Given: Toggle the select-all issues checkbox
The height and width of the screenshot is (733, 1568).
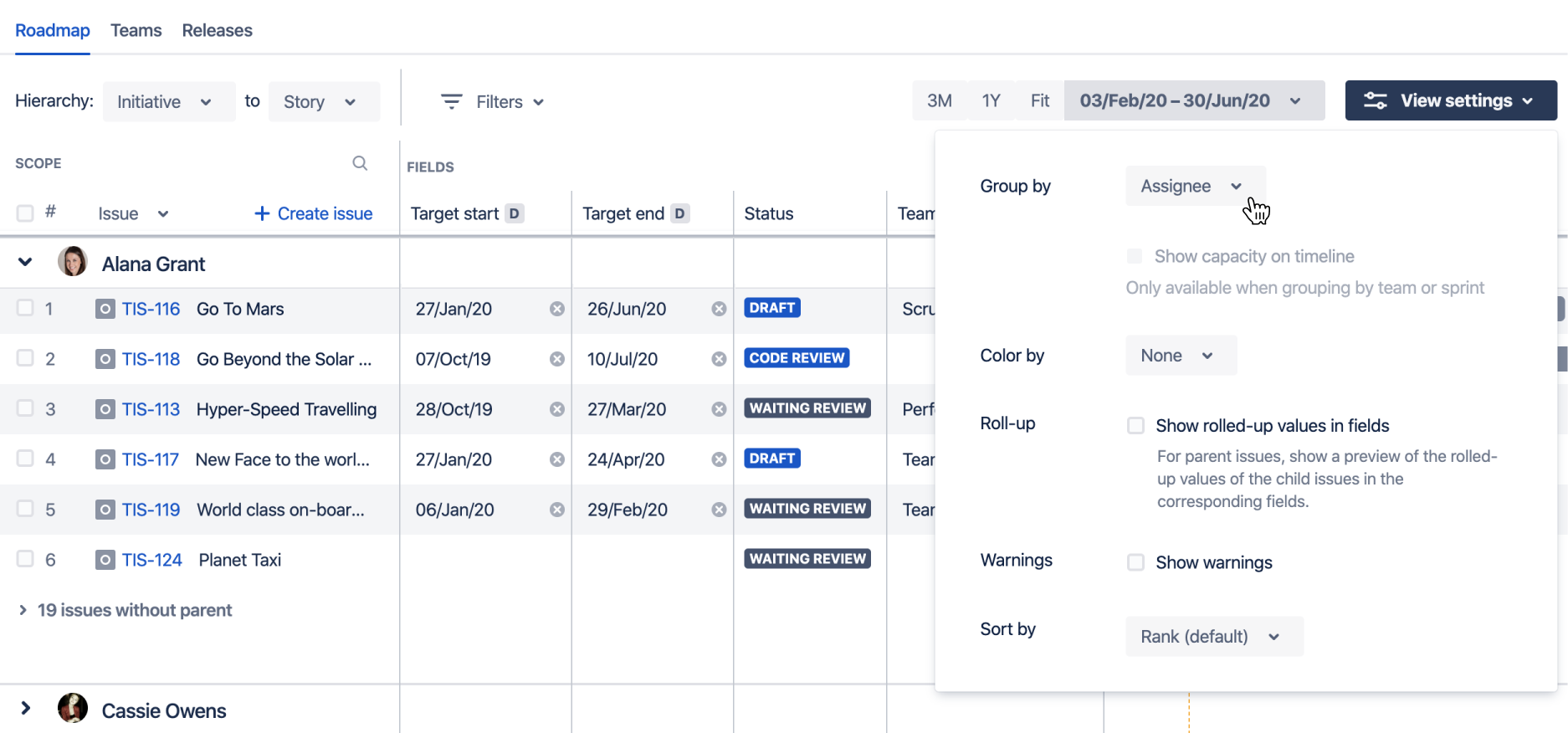Looking at the screenshot, I should click(x=25, y=213).
